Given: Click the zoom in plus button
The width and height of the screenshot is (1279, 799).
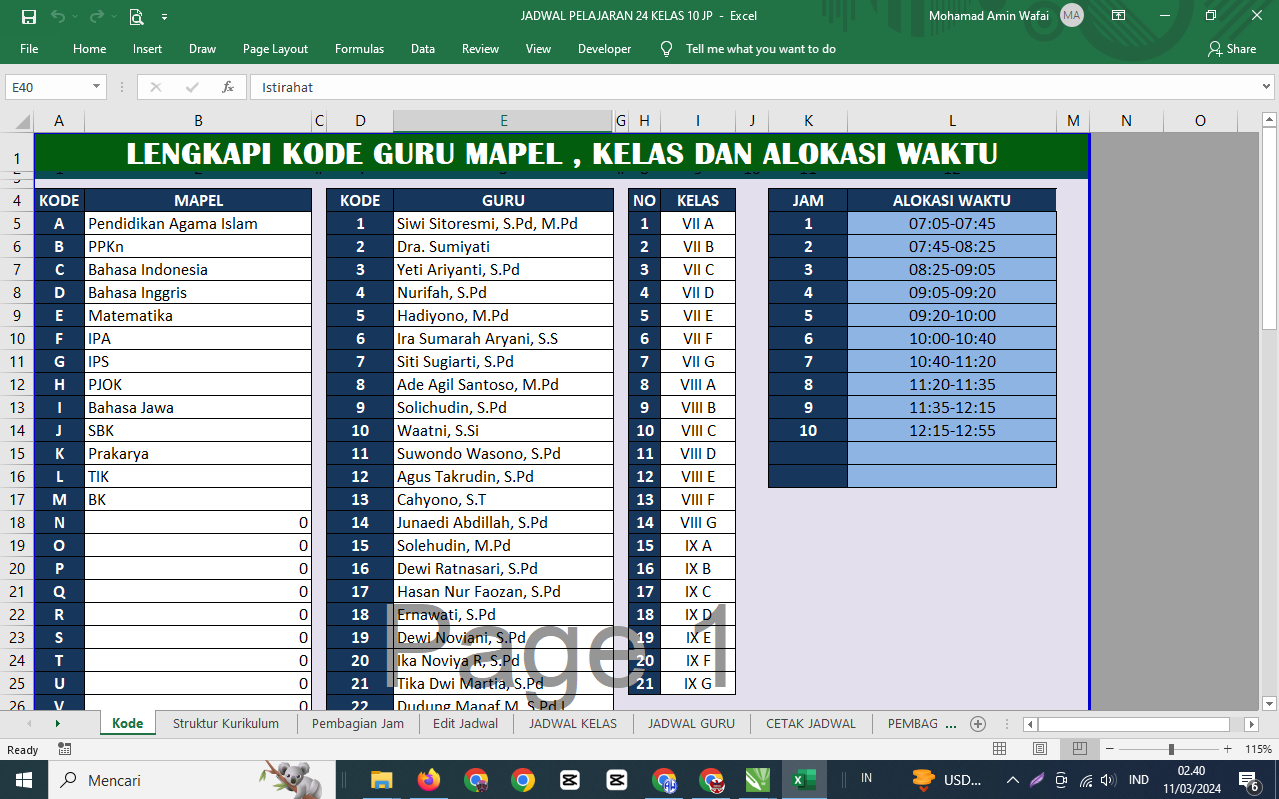Looking at the screenshot, I should point(1227,749).
